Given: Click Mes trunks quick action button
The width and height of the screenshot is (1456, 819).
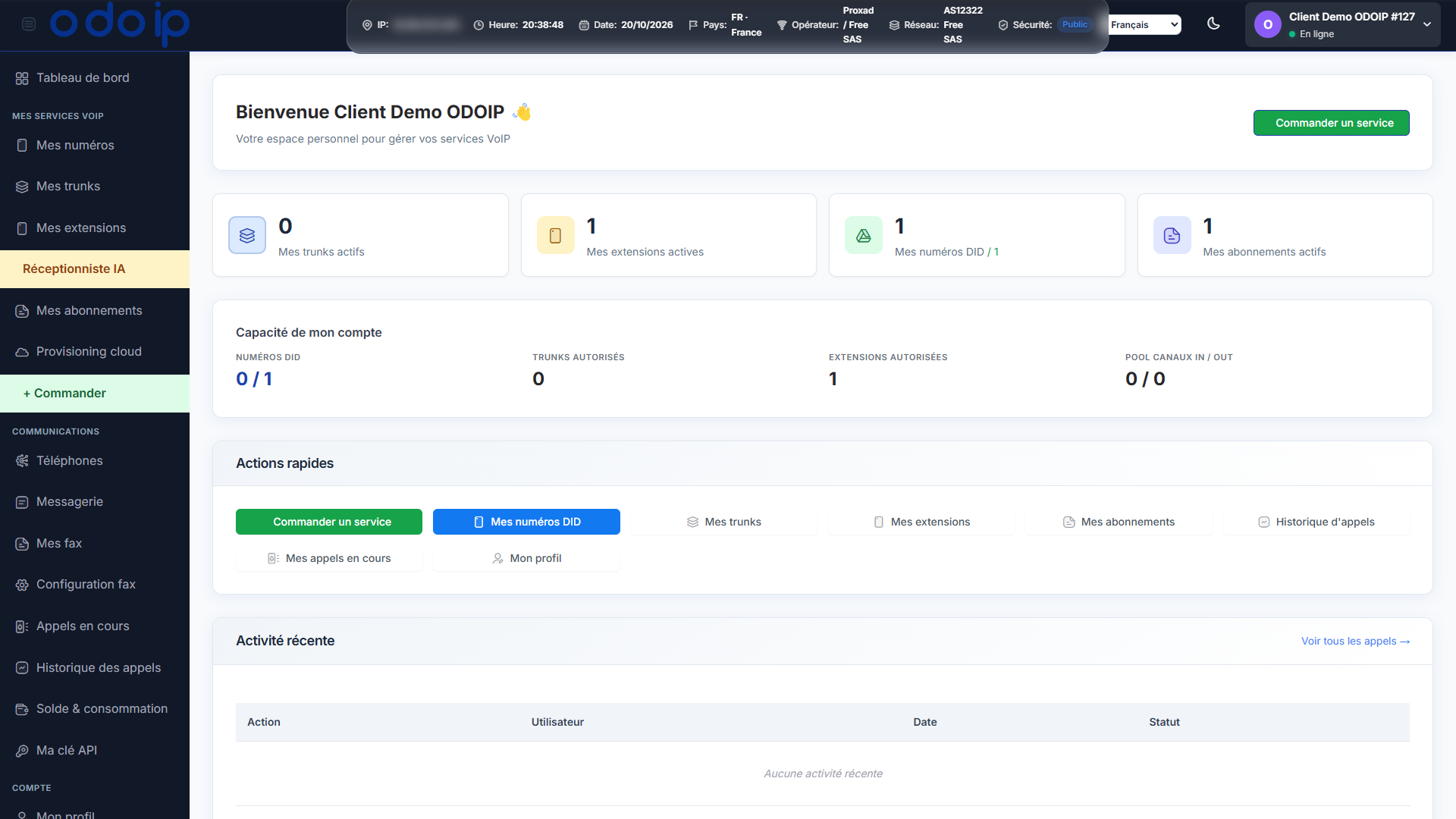Looking at the screenshot, I should pos(723,522).
